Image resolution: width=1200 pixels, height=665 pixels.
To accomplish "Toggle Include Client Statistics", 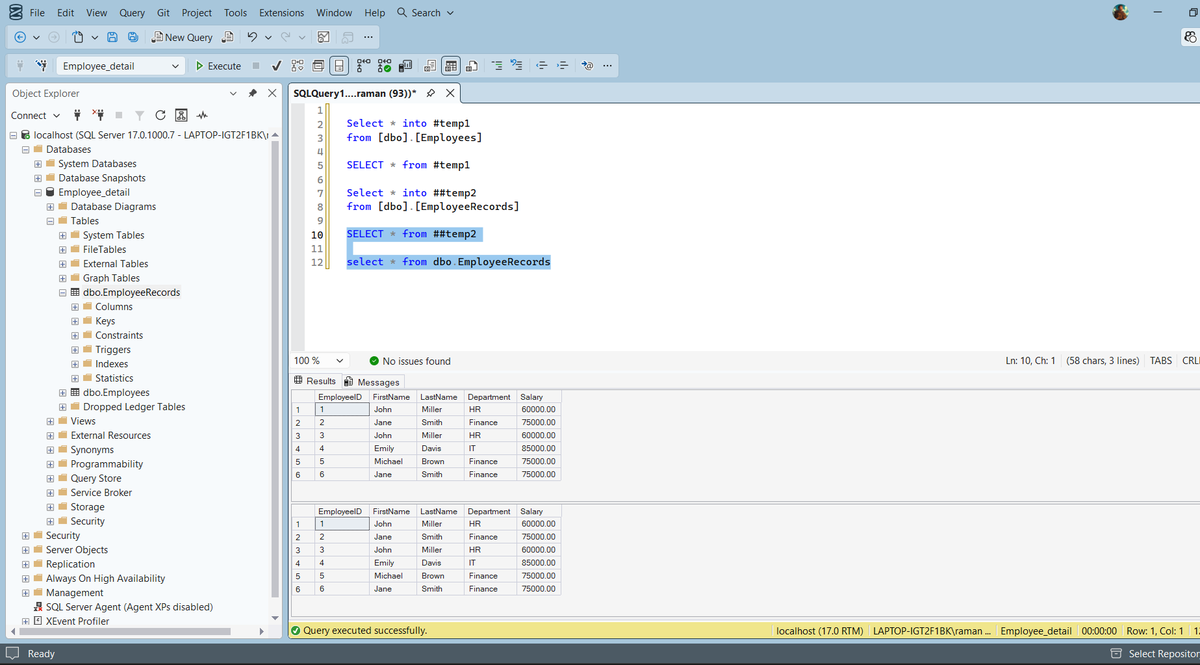I will point(405,66).
